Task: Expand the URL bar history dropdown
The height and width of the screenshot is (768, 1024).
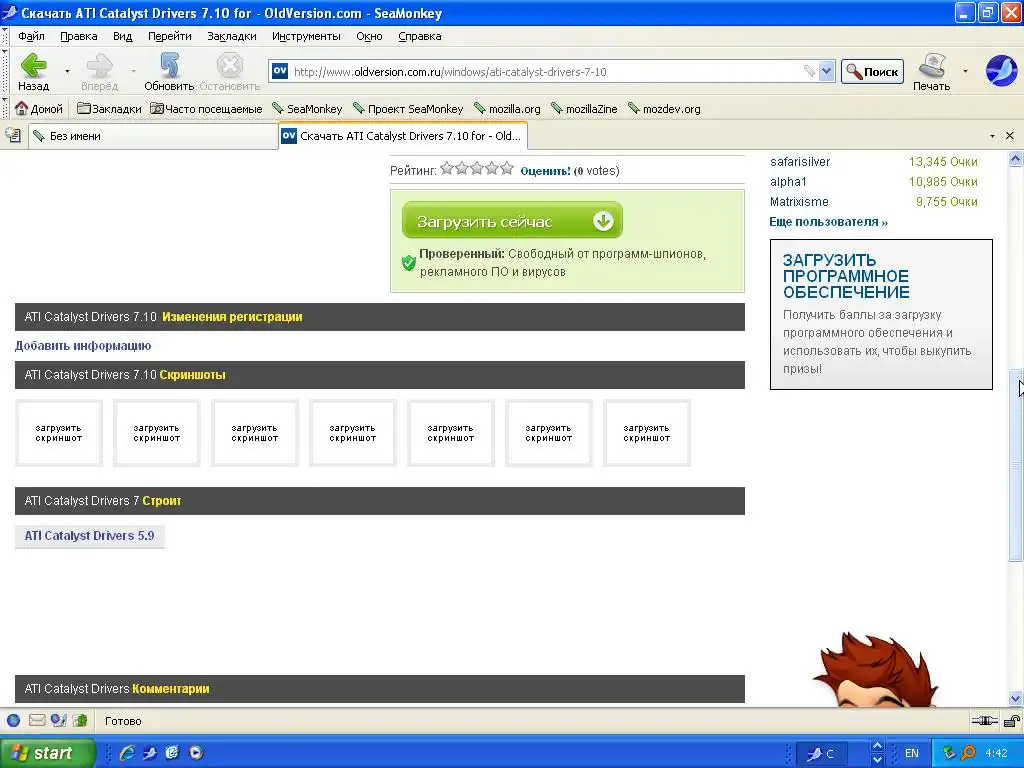Action: (827, 71)
